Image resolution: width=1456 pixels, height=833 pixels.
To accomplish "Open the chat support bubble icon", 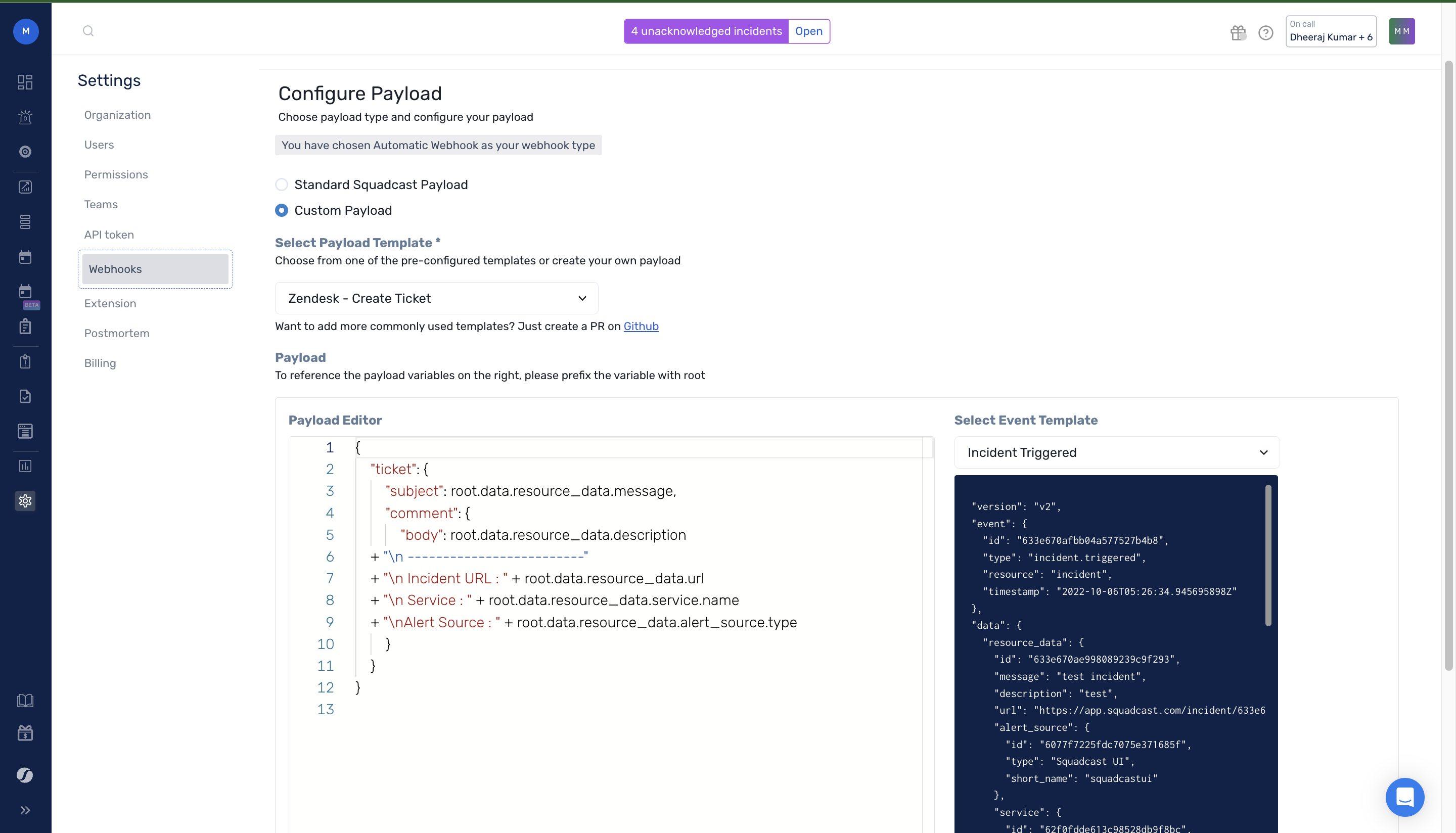I will point(1404,797).
